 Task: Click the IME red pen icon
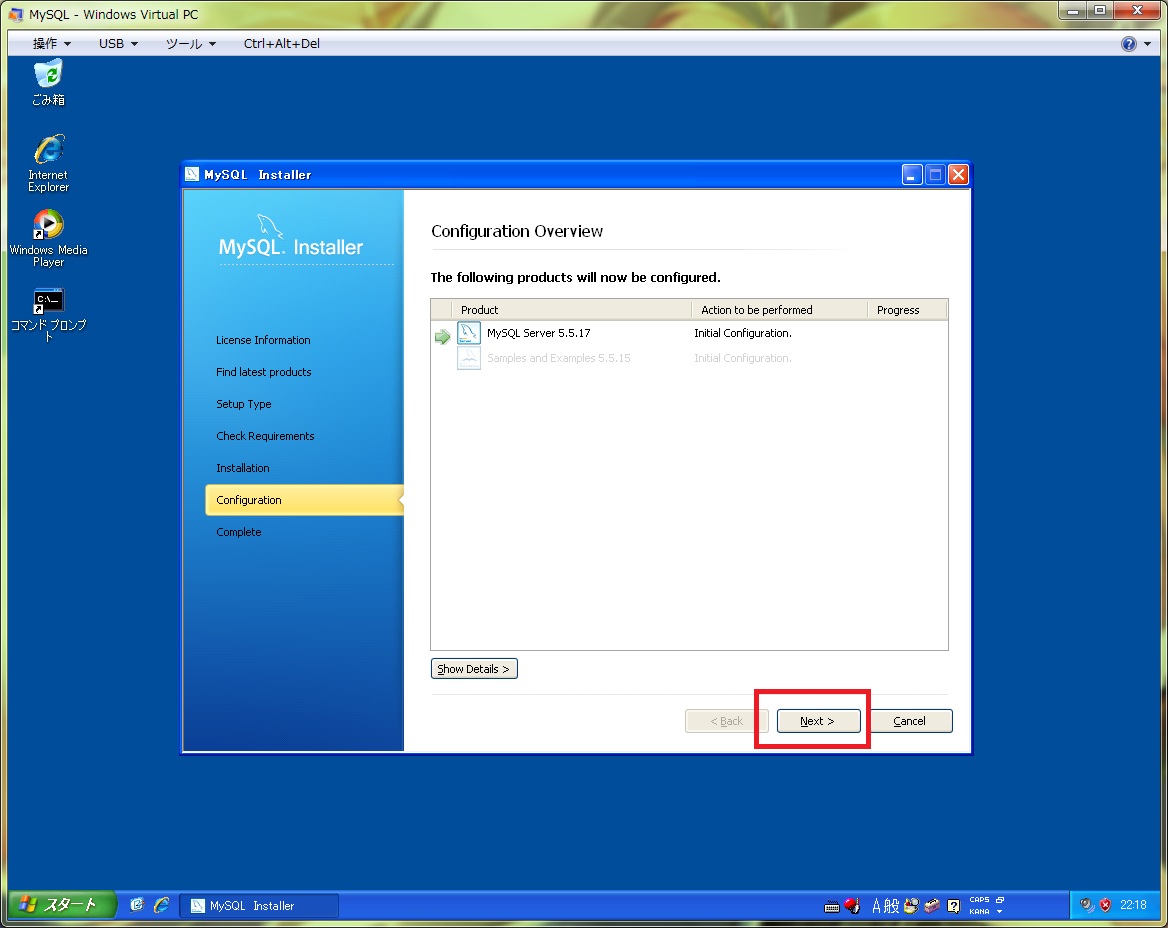pos(852,906)
